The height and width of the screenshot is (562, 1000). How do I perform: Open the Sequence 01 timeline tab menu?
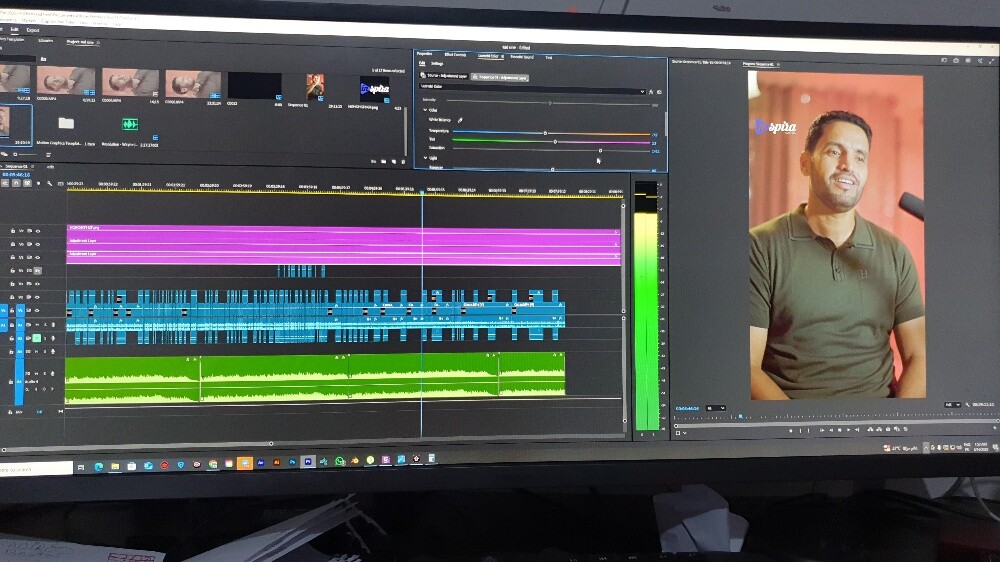click(33, 166)
